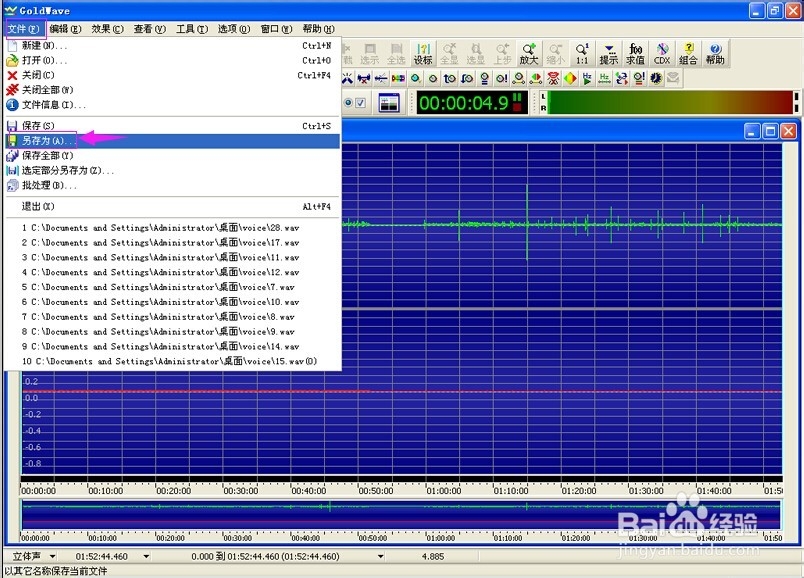
Task: Click the 全选 select all toolbar icon
Action: click(396, 54)
